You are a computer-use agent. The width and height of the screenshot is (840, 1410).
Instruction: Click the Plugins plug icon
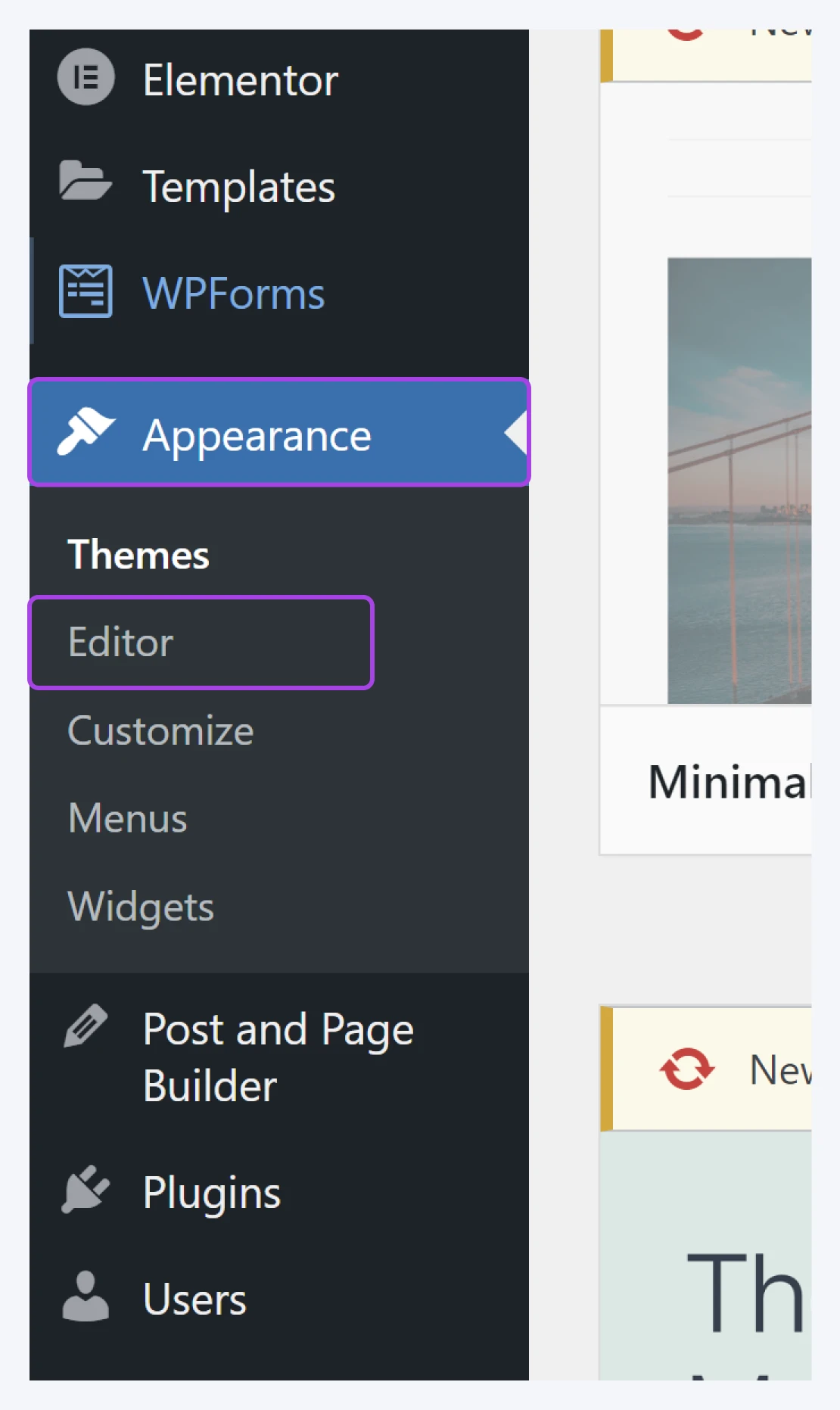click(86, 1190)
